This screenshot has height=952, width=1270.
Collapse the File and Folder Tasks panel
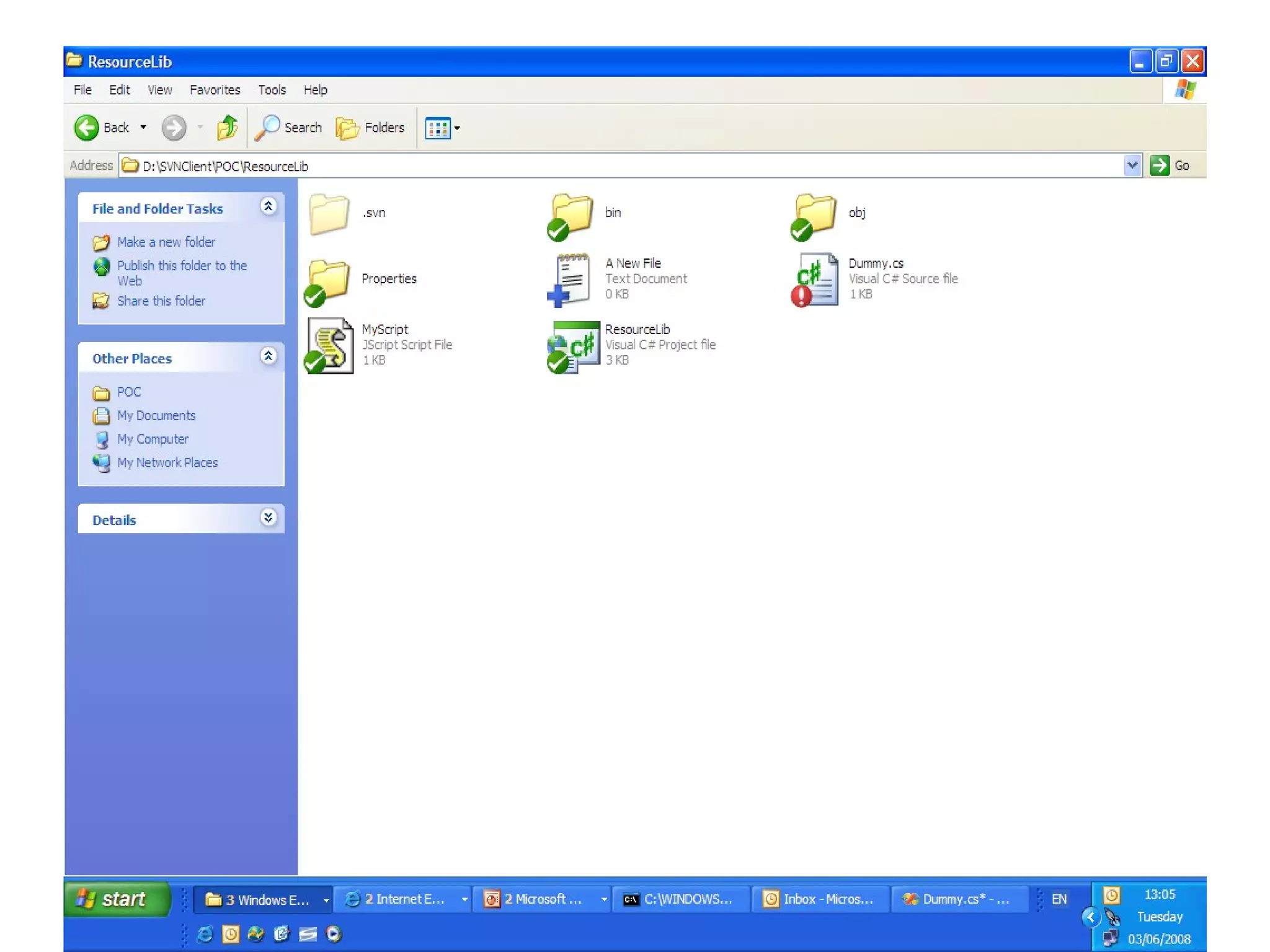268,207
